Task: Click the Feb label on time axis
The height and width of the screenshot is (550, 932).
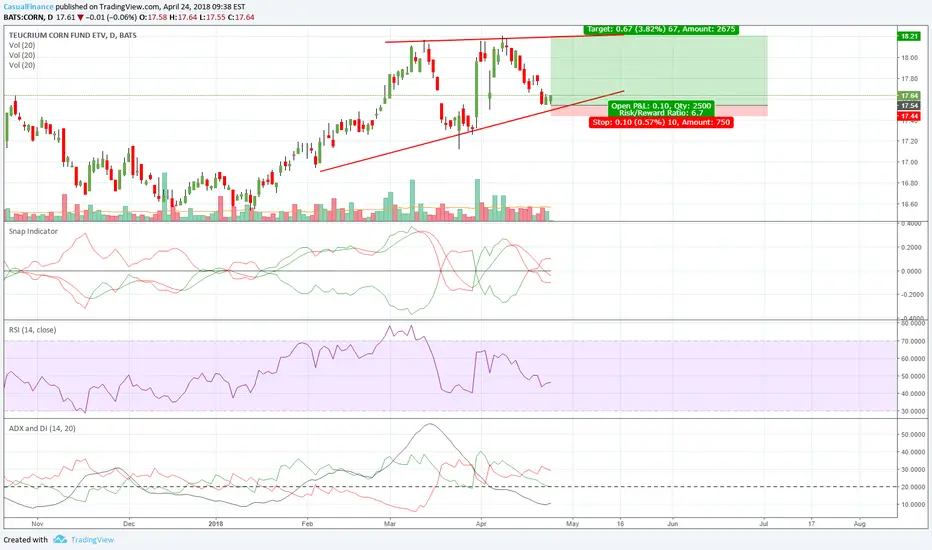Action: coord(307,524)
